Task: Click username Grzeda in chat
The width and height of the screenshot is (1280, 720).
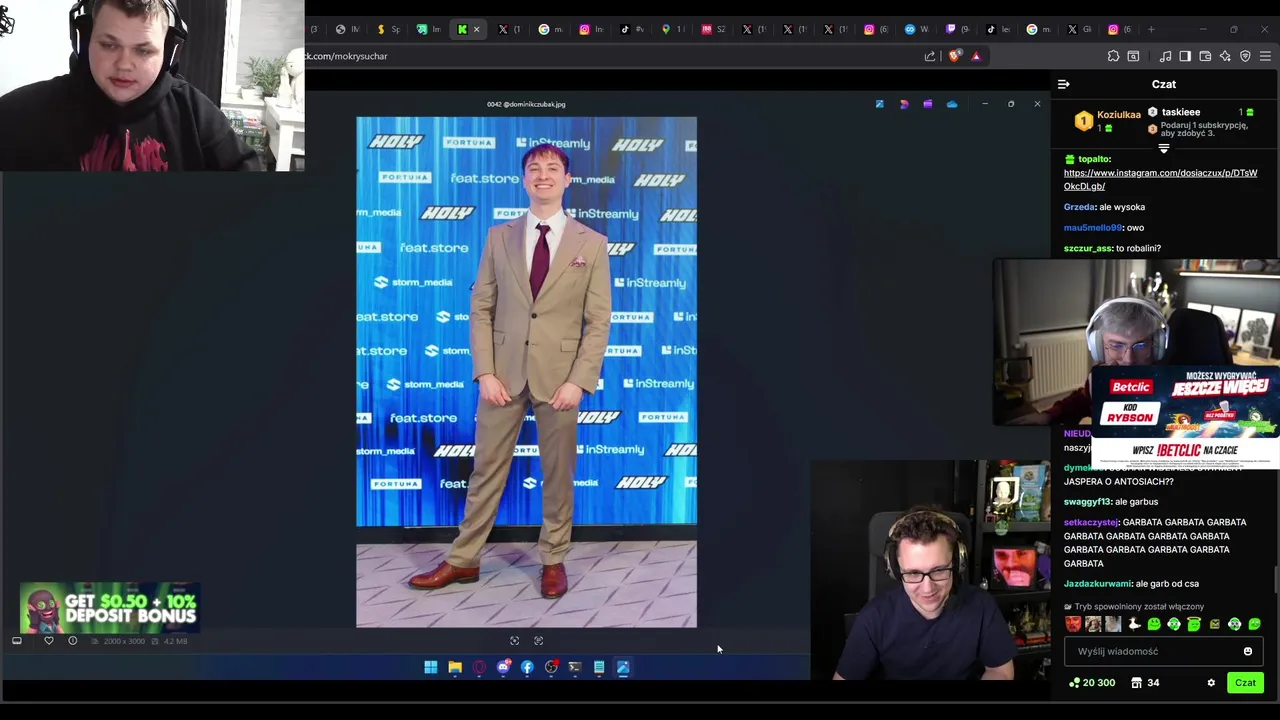Action: [1079, 207]
